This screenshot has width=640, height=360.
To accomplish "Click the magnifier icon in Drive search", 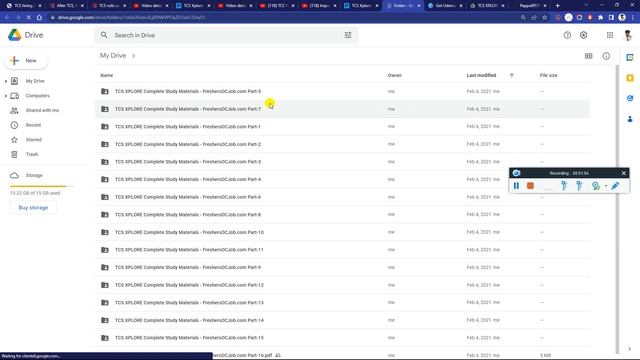I will [x=104, y=35].
